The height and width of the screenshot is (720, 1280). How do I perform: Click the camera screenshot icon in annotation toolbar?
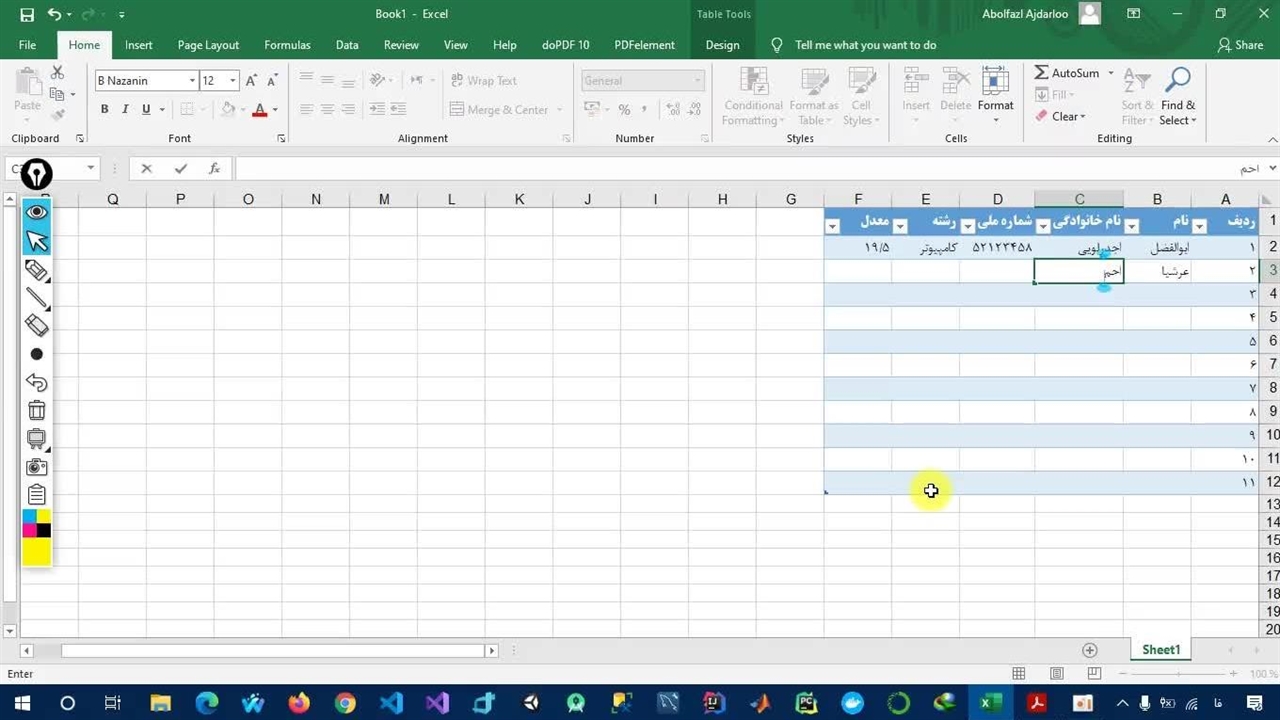(37, 467)
